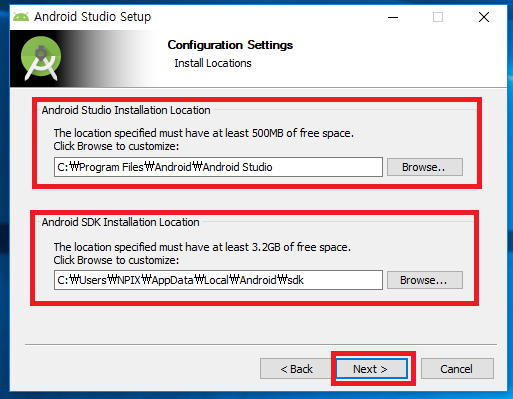Minimize the Android Studio Setup window
This screenshot has width=513, height=399.
click(393, 17)
